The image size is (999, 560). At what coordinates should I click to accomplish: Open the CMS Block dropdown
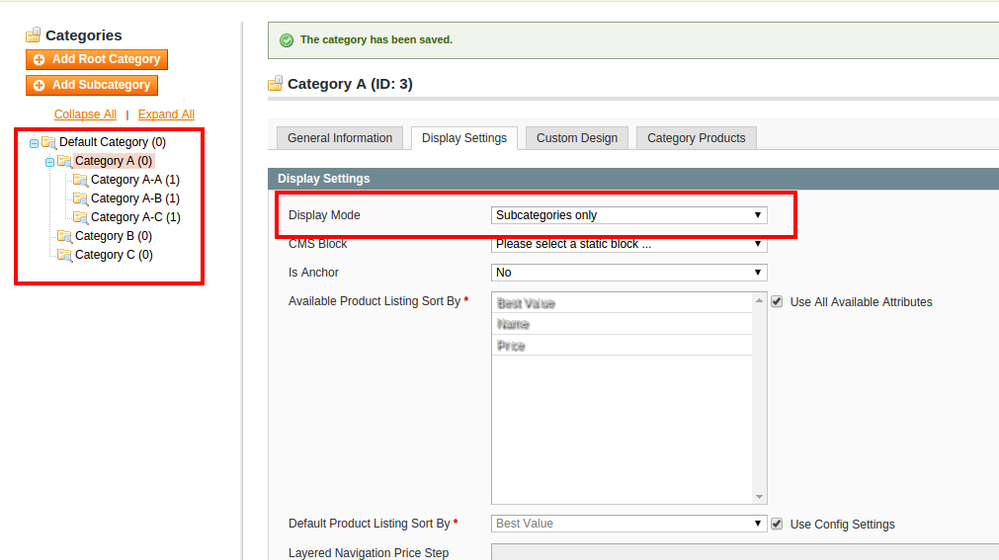coord(629,244)
